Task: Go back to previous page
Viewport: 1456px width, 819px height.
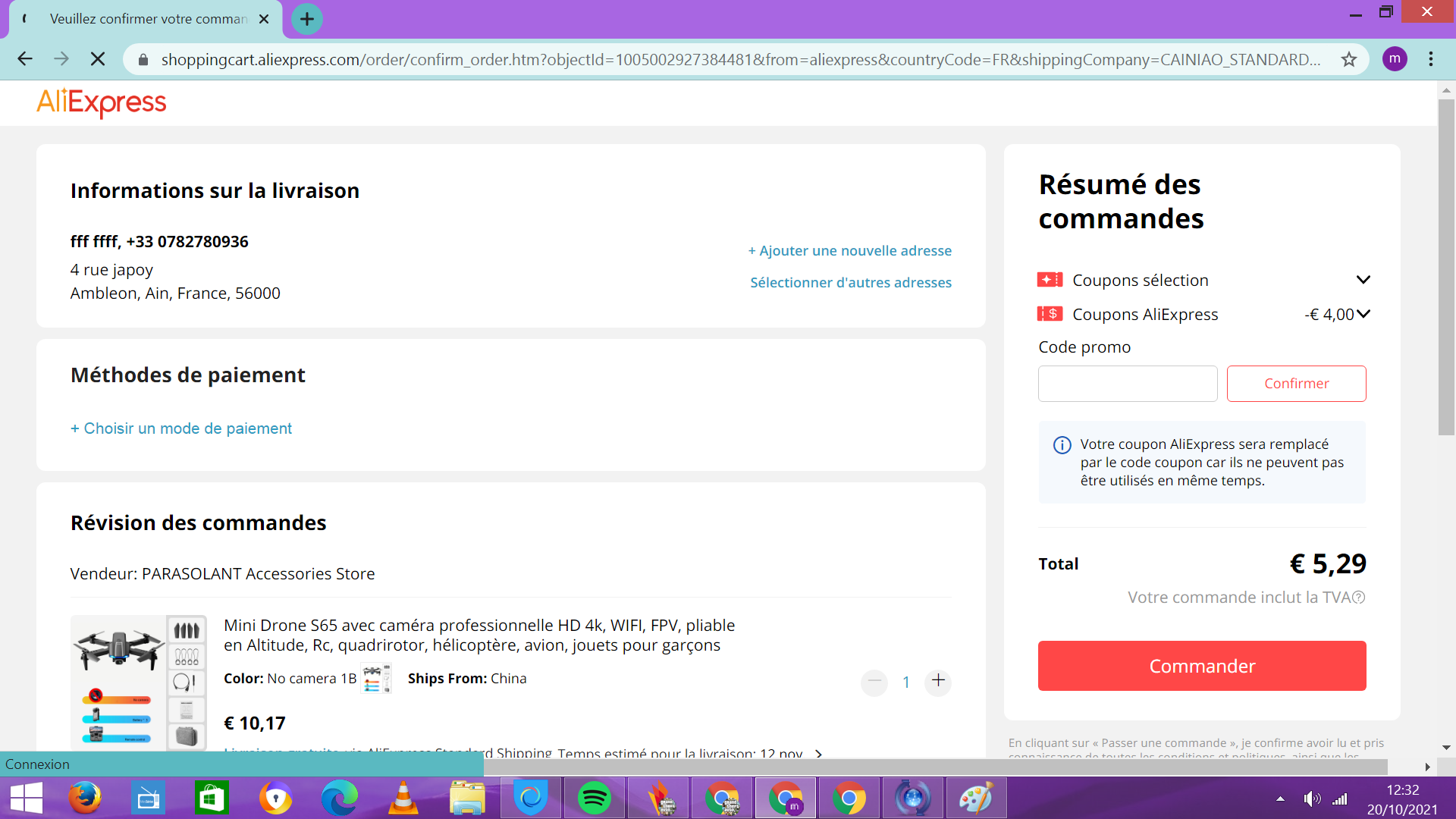Action: 25,59
